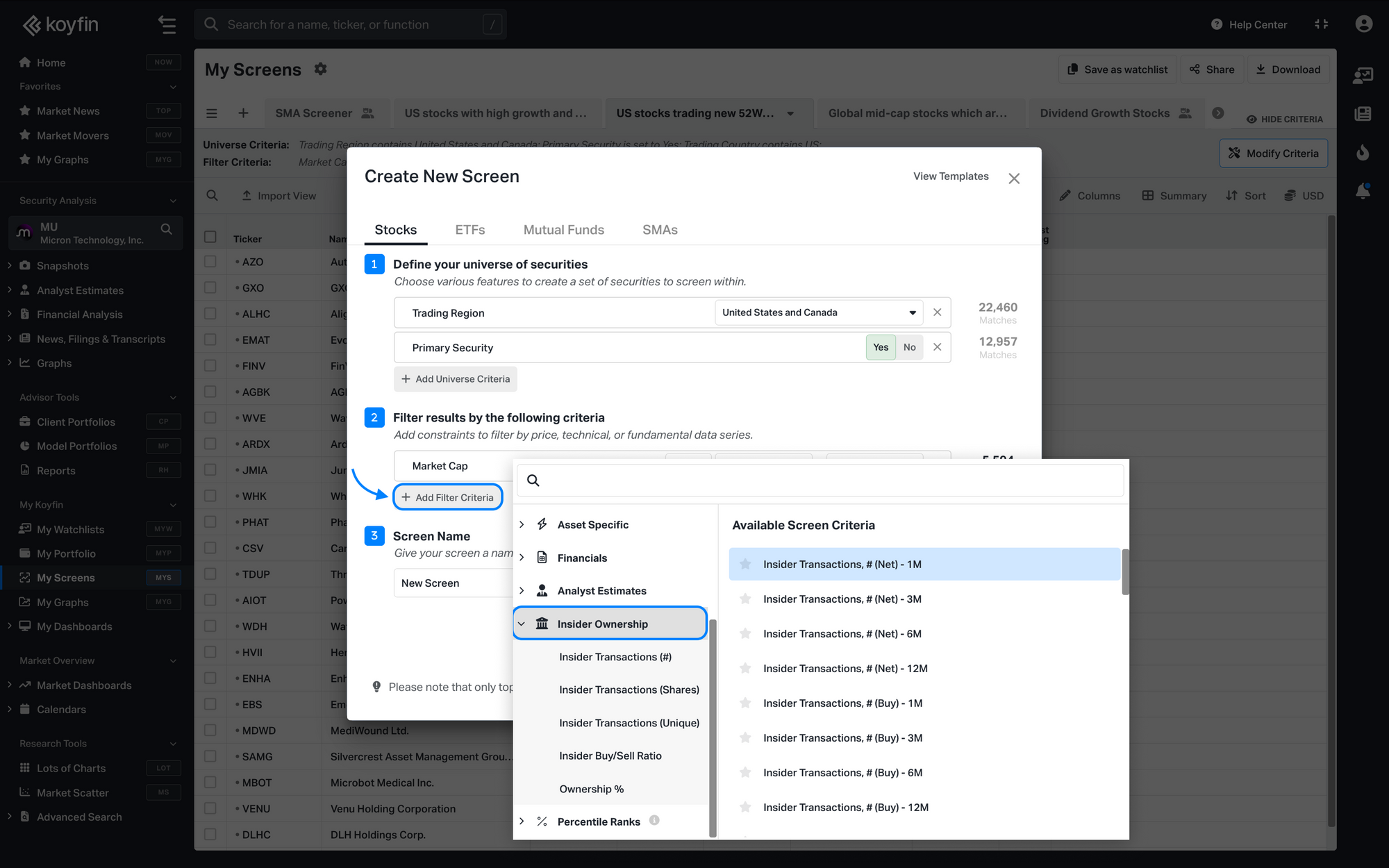Collapse the Favorites sidebar section
This screenshot has height=868, width=1389.
(x=173, y=87)
